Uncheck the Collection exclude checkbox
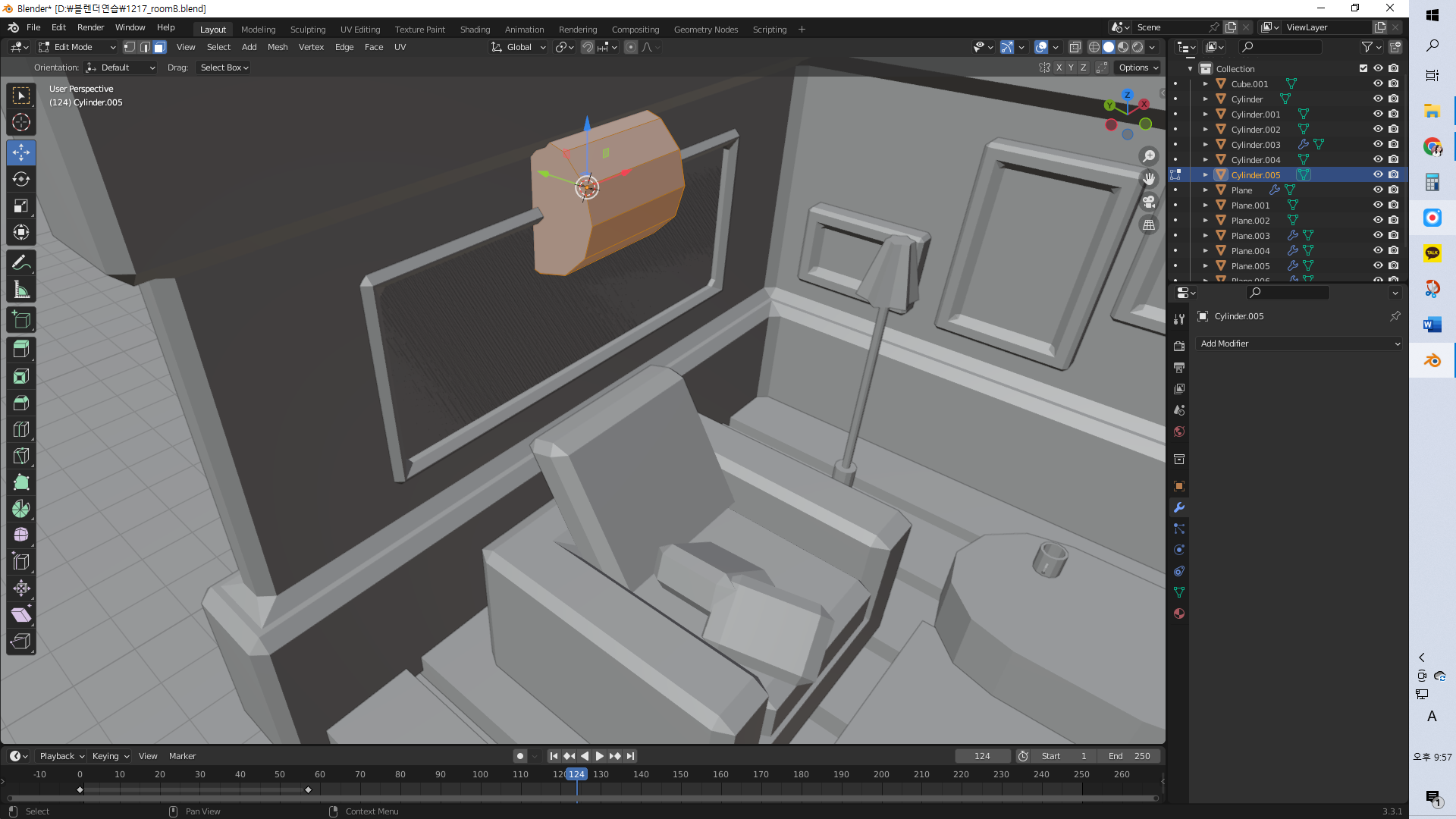Screen dimensions: 1456x819 click(x=1363, y=68)
